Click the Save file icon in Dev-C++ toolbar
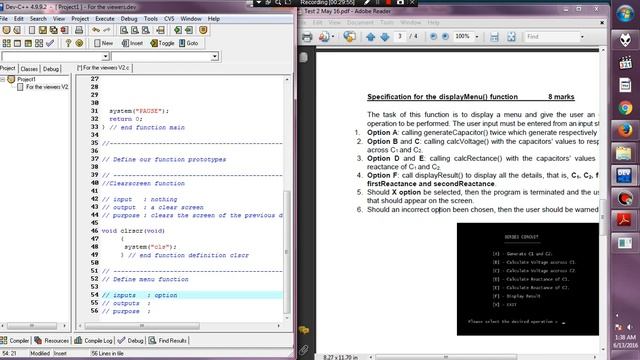 point(43,30)
